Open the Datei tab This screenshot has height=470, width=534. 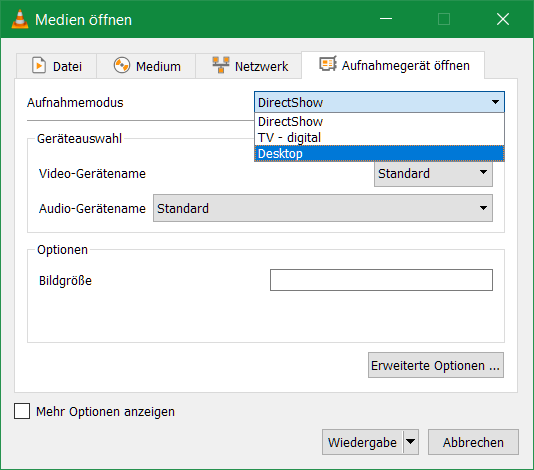[x=57, y=66]
